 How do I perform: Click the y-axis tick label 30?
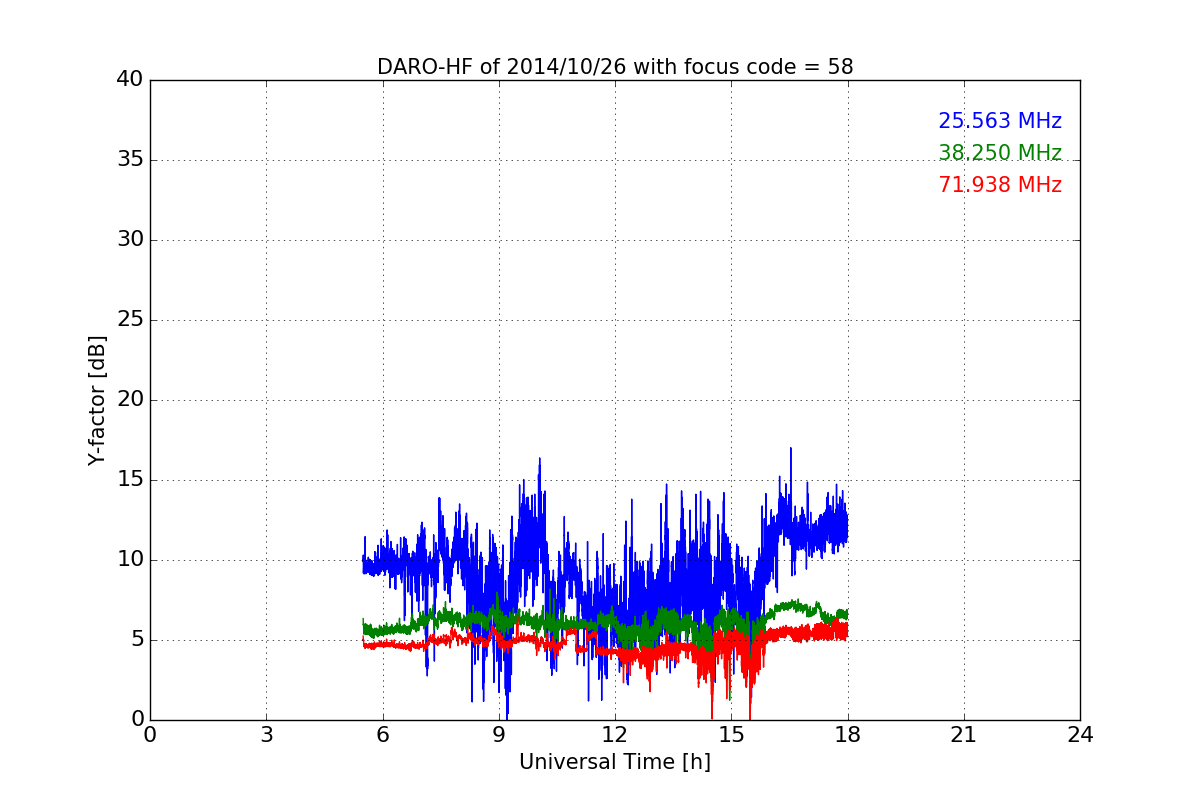coord(130,240)
